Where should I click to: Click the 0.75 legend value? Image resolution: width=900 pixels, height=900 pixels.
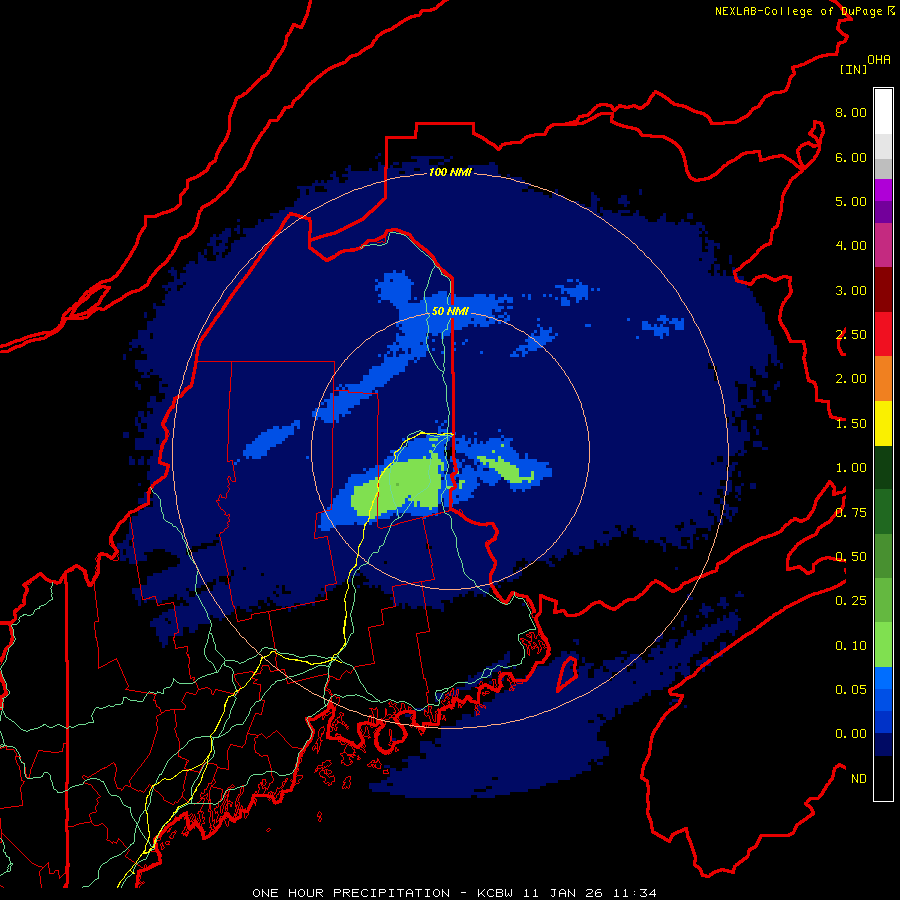pos(851,513)
